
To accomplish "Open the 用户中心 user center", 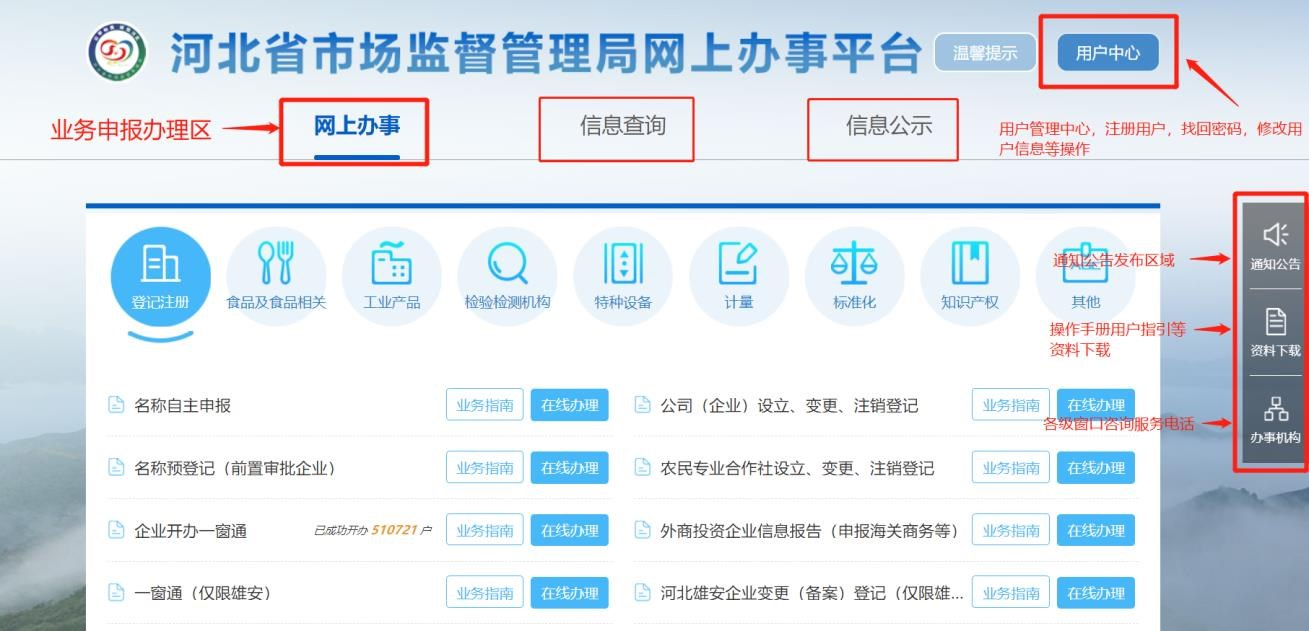I will click(1109, 52).
